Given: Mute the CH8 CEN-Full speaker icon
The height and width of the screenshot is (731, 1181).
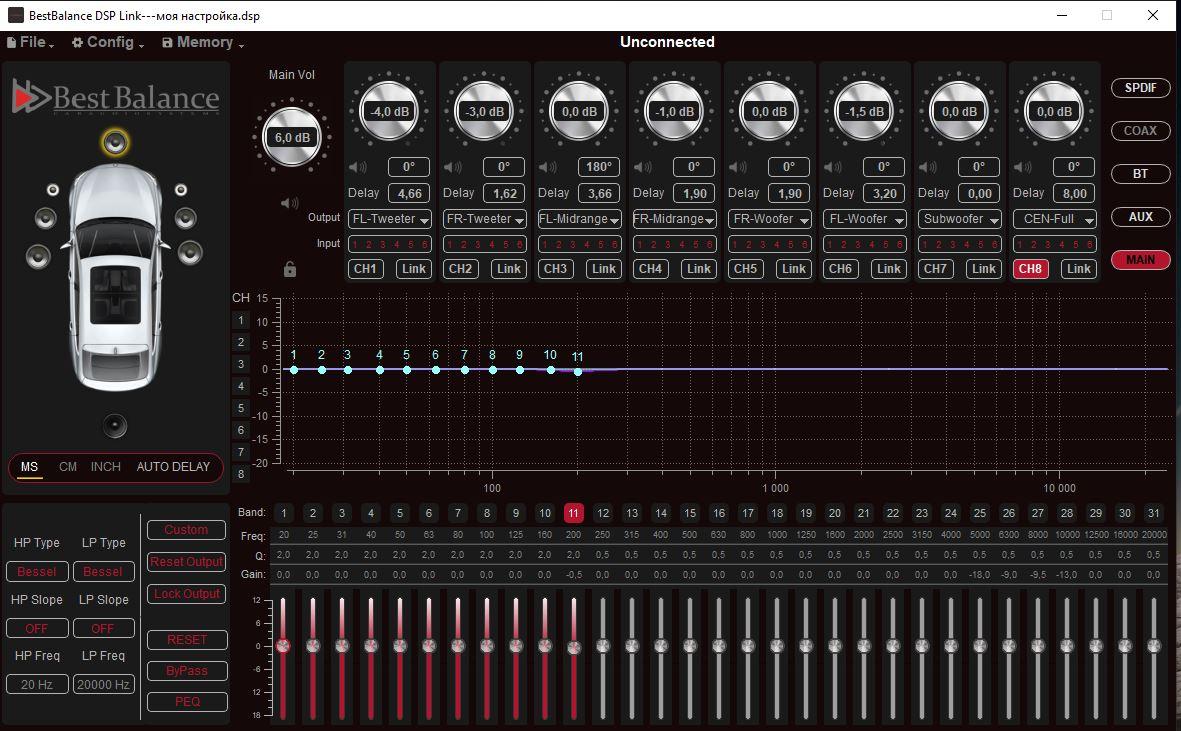Looking at the screenshot, I should click(1022, 167).
